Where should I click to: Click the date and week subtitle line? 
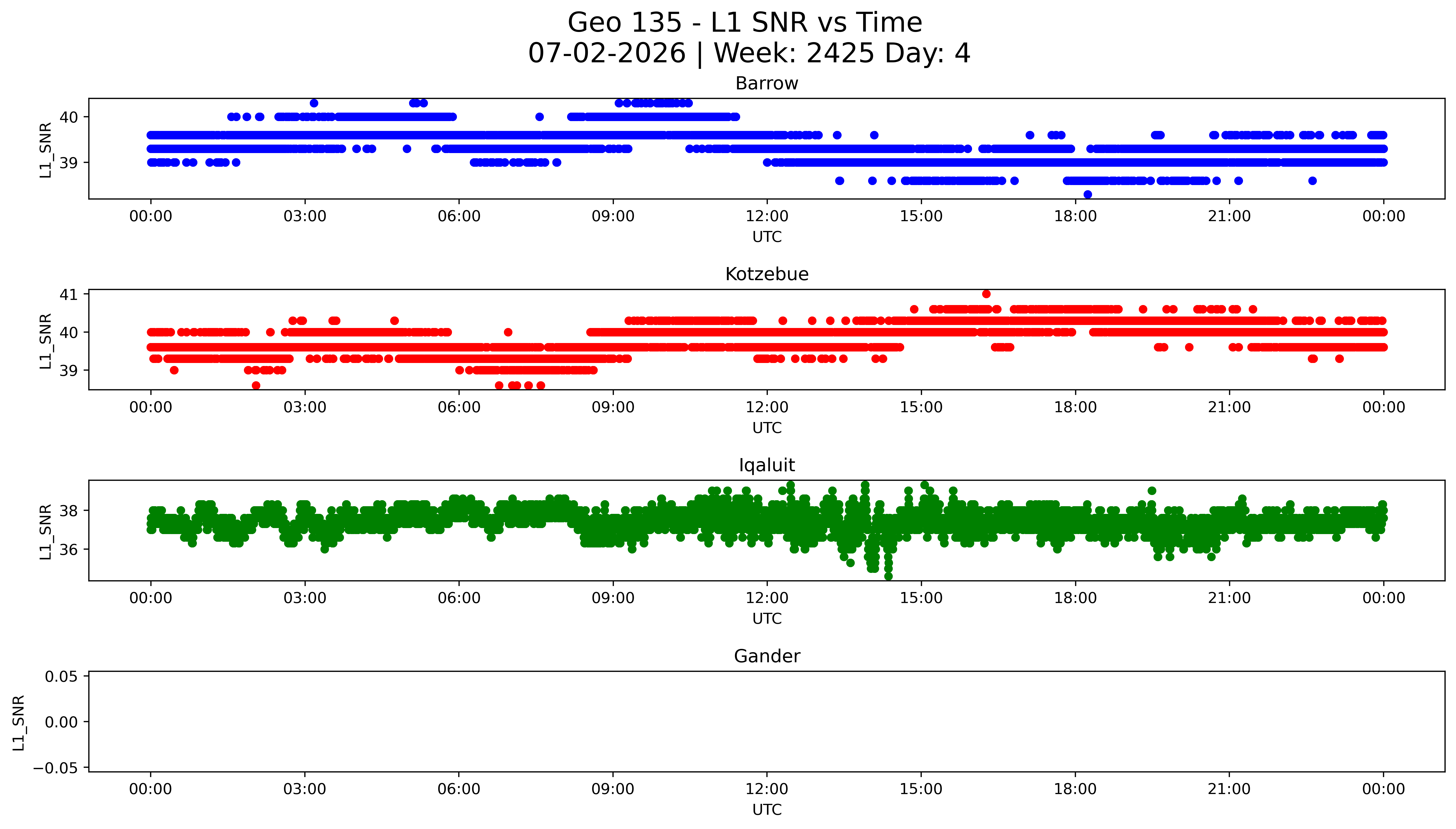(x=749, y=54)
